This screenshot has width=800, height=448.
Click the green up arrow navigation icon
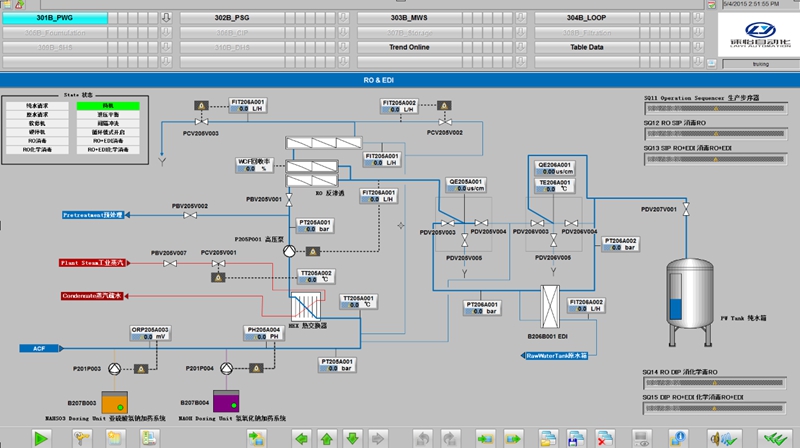326,438
